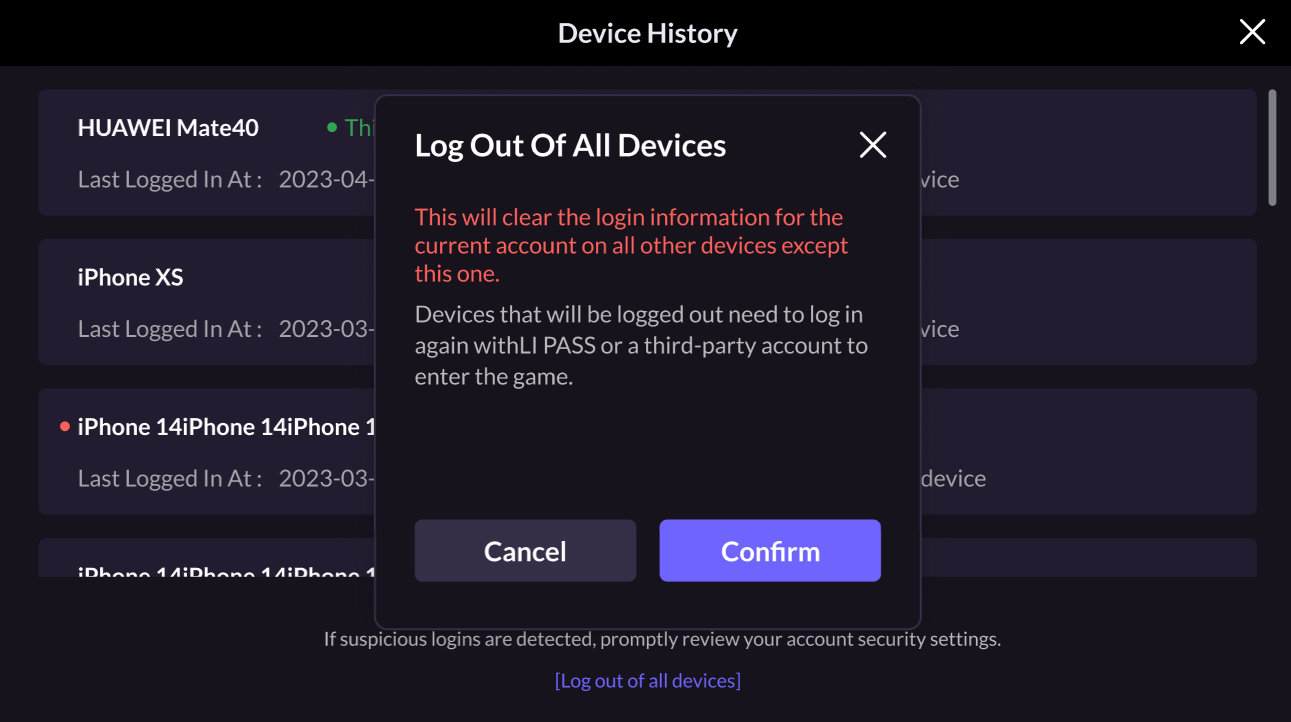Click the X icon inside the modal header
This screenshot has width=1291, height=722.
coord(872,144)
